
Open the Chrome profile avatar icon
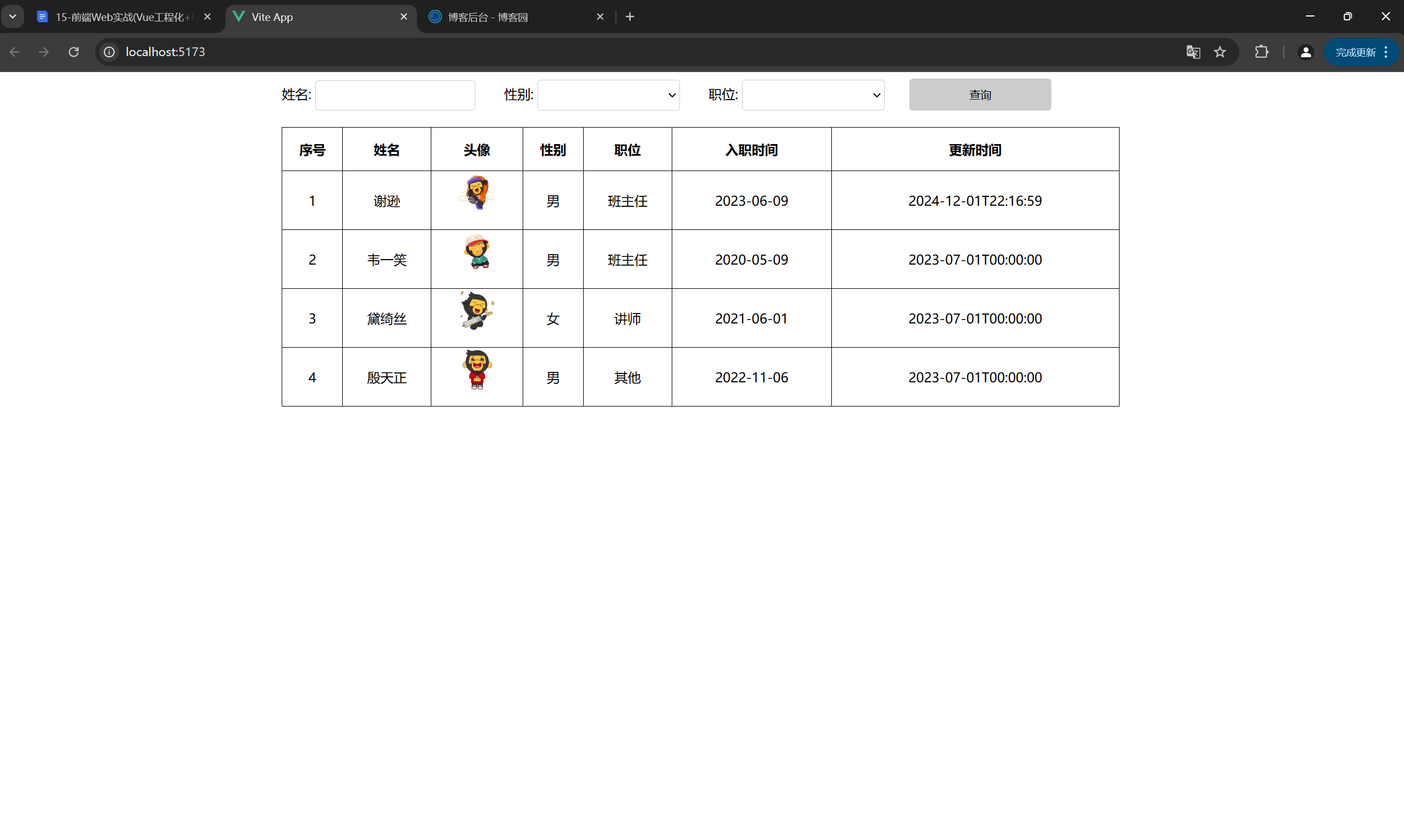pyautogui.click(x=1306, y=52)
